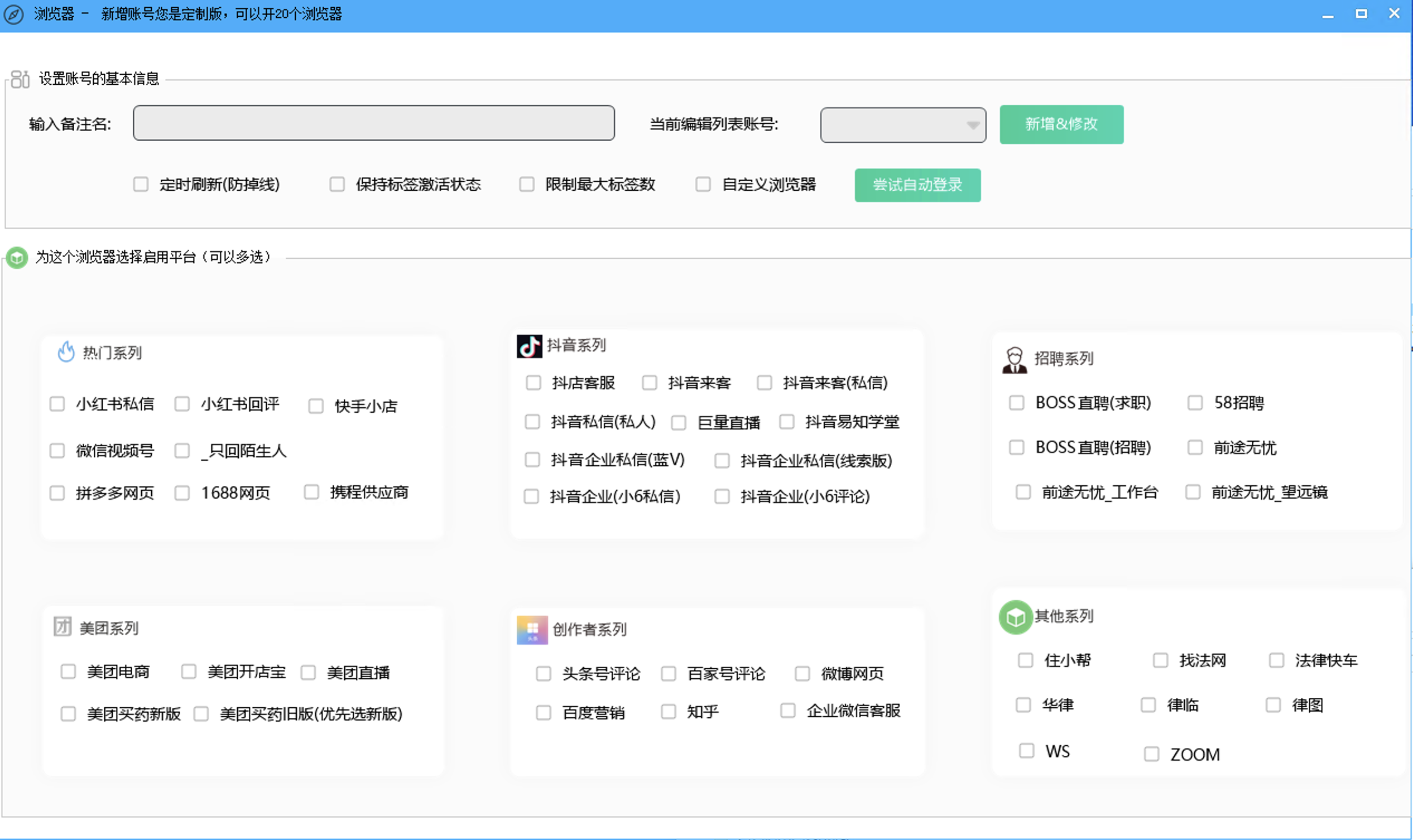
Task: Check 限制最大标签数 option
Action: coord(527,185)
